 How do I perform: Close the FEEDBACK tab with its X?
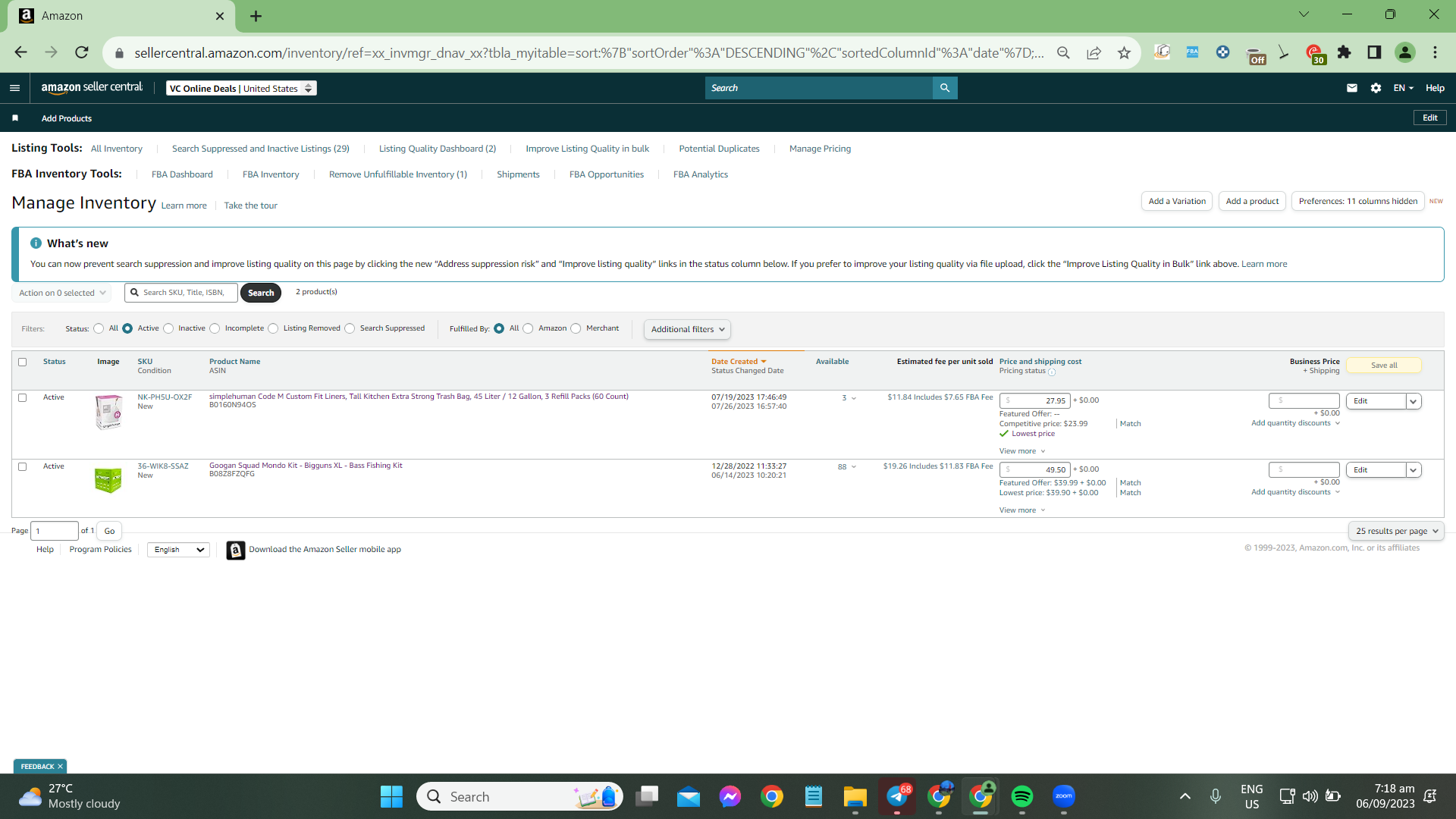click(61, 767)
